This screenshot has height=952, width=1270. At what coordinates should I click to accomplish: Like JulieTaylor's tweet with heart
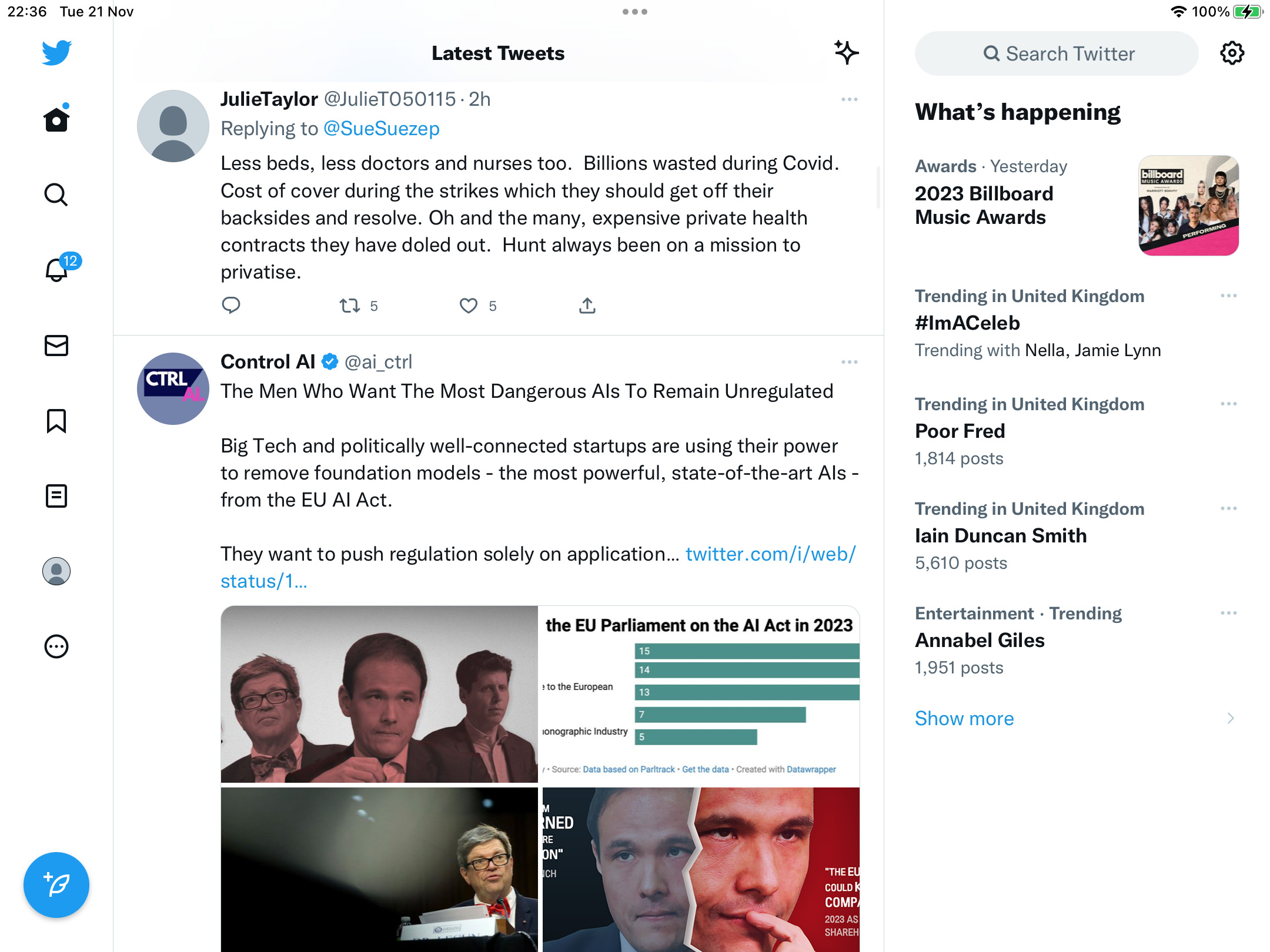469,306
